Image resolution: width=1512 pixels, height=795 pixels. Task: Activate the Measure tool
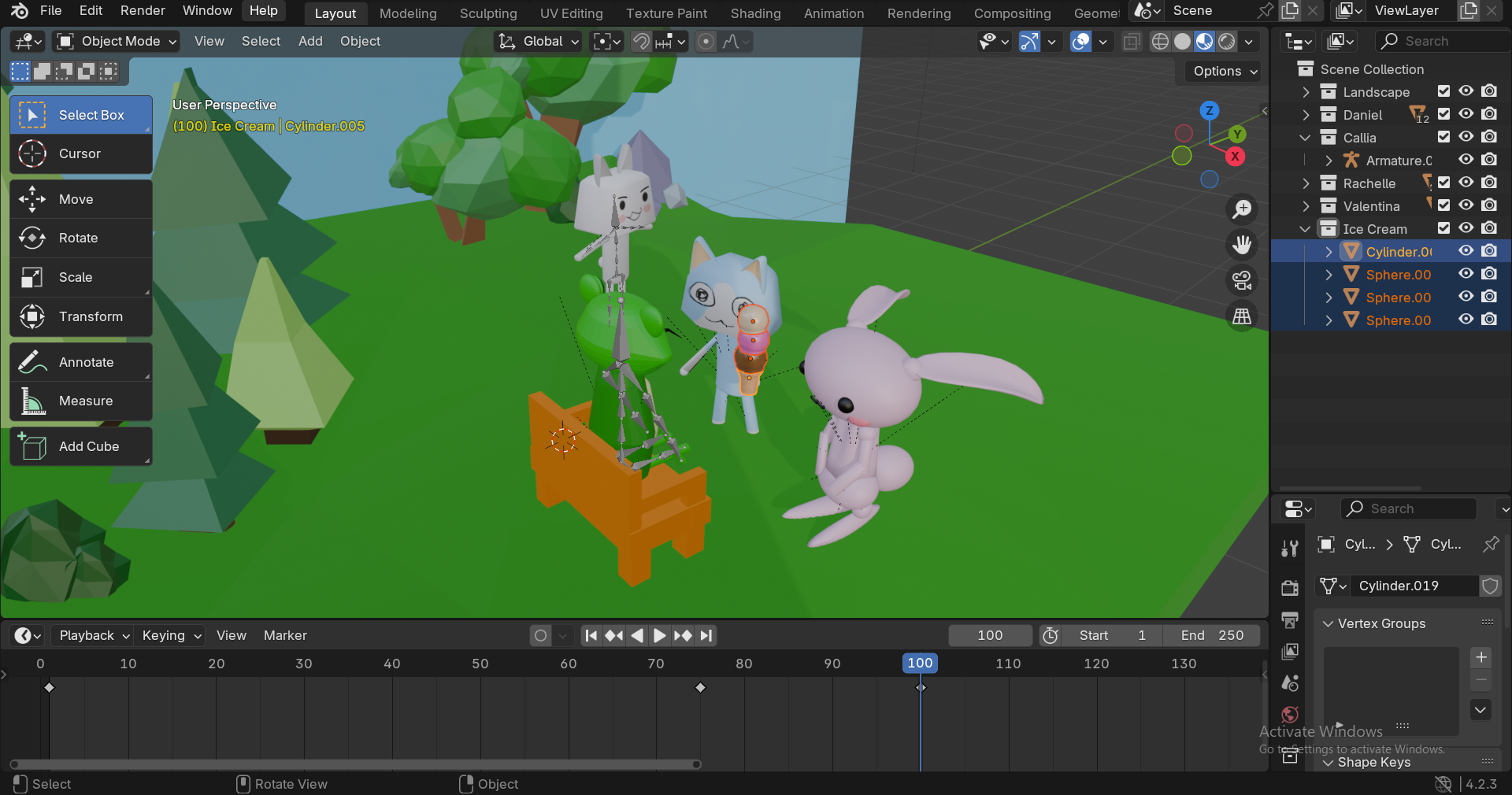pyautogui.click(x=80, y=401)
